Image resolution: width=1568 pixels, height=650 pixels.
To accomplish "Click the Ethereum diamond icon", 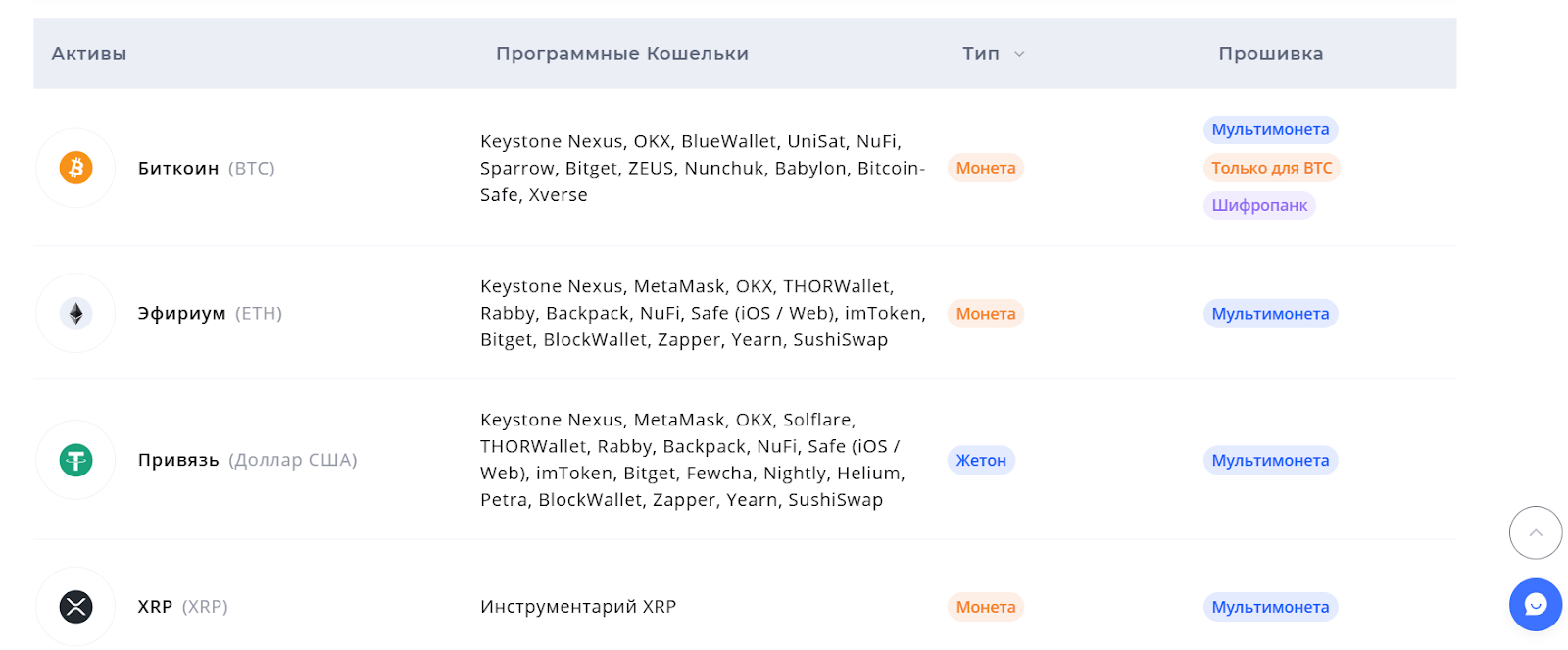I will (75, 314).
